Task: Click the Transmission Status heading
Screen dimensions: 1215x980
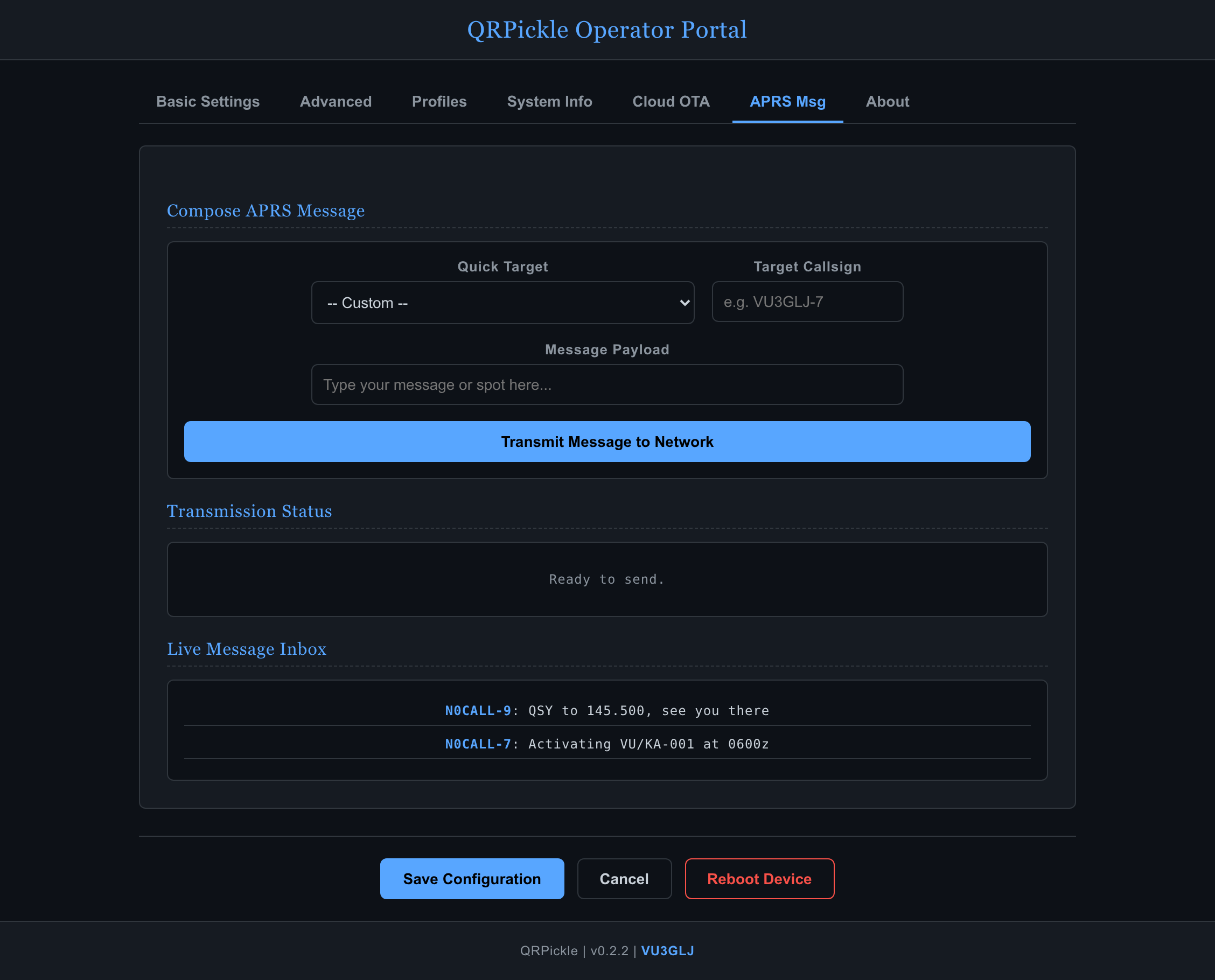Action: [249, 511]
